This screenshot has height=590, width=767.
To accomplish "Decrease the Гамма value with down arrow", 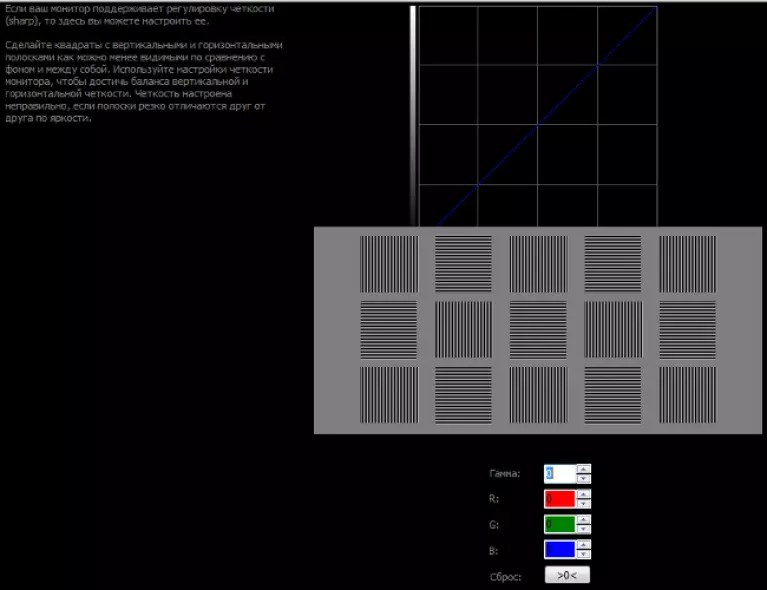I will [583, 478].
